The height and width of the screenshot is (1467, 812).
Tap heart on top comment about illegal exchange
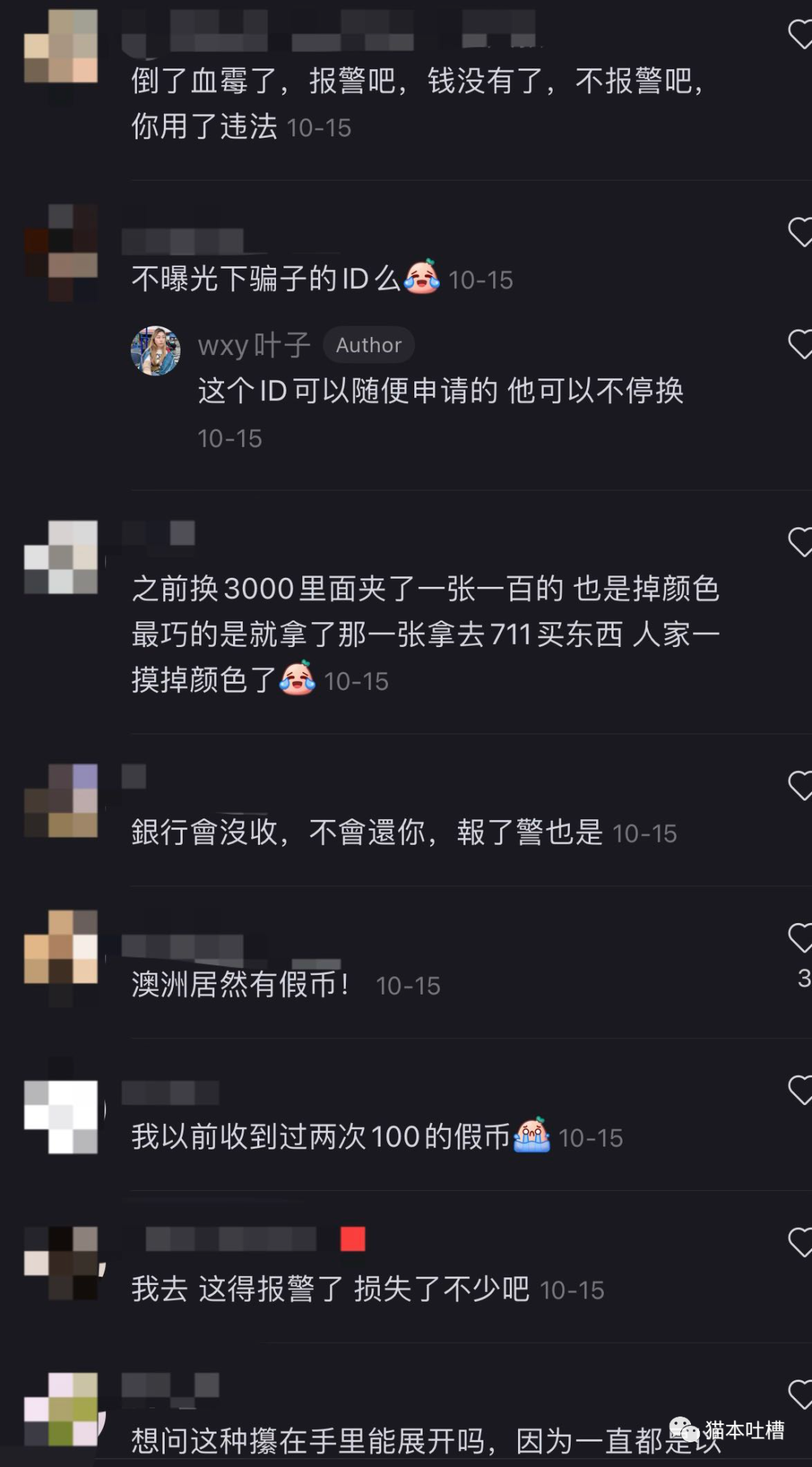(x=800, y=34)
